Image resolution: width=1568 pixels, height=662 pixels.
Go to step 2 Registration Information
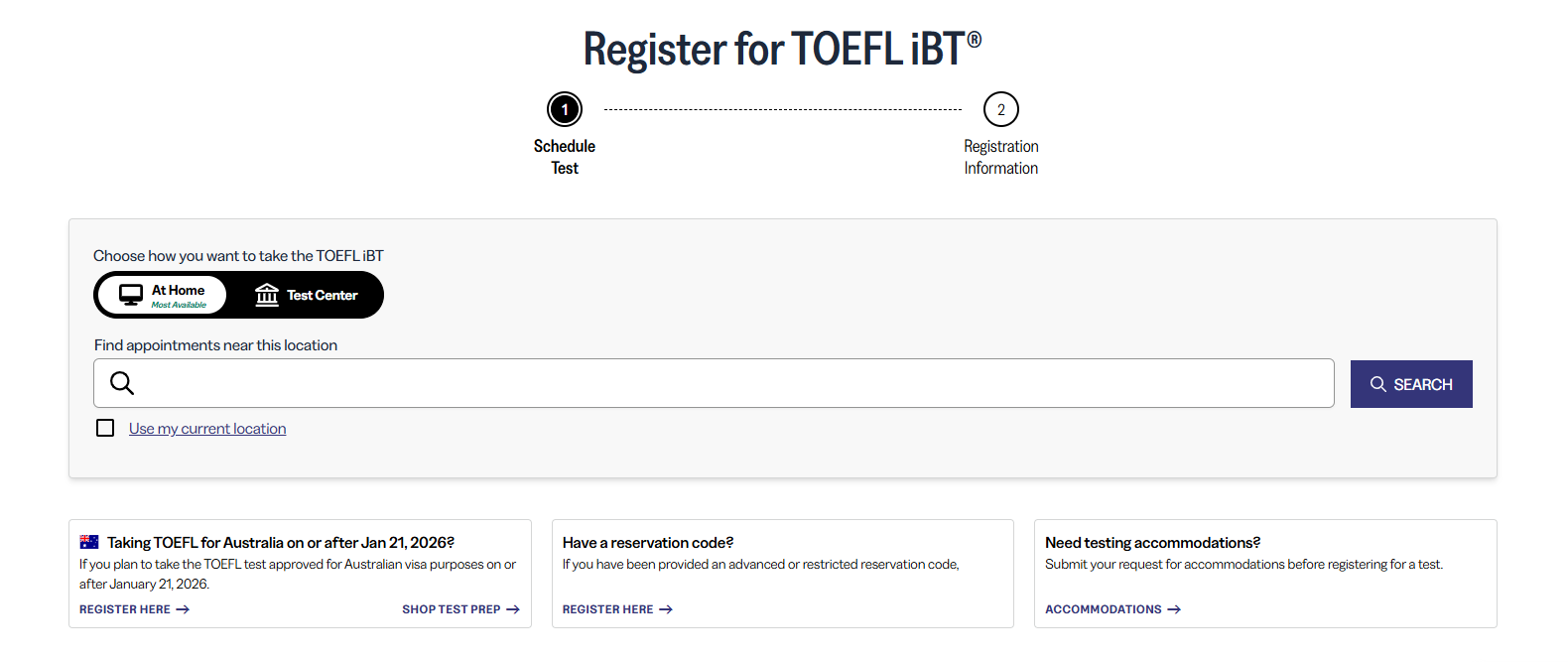(x=1000, y=109)
